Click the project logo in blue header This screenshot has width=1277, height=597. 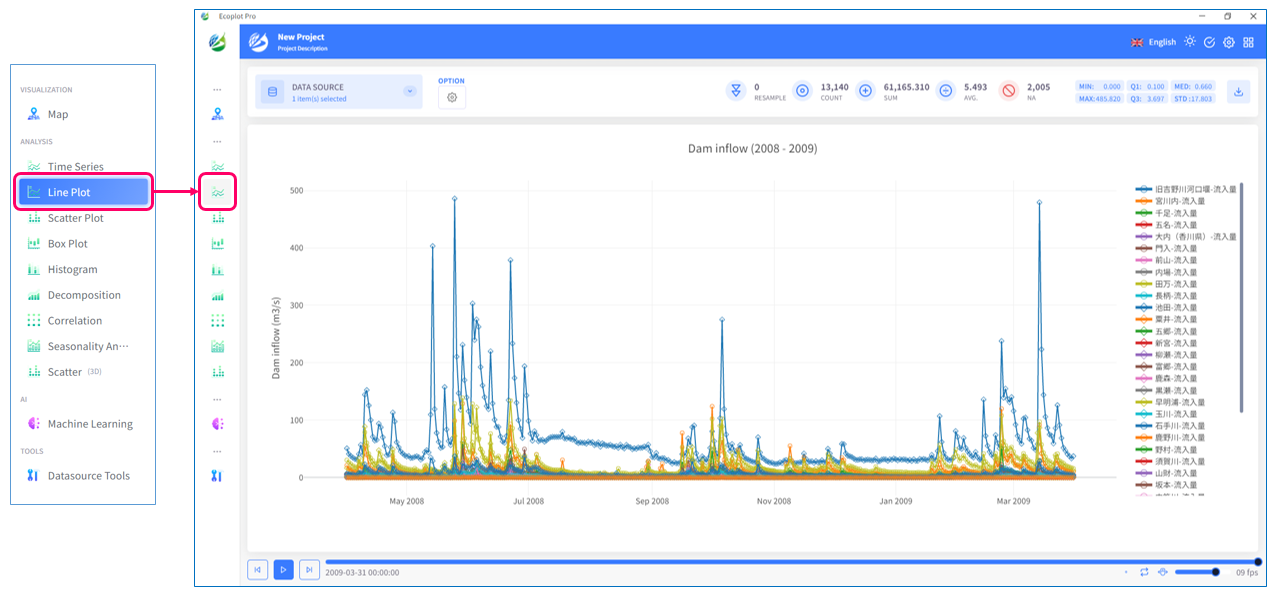[x=259, y=42]
